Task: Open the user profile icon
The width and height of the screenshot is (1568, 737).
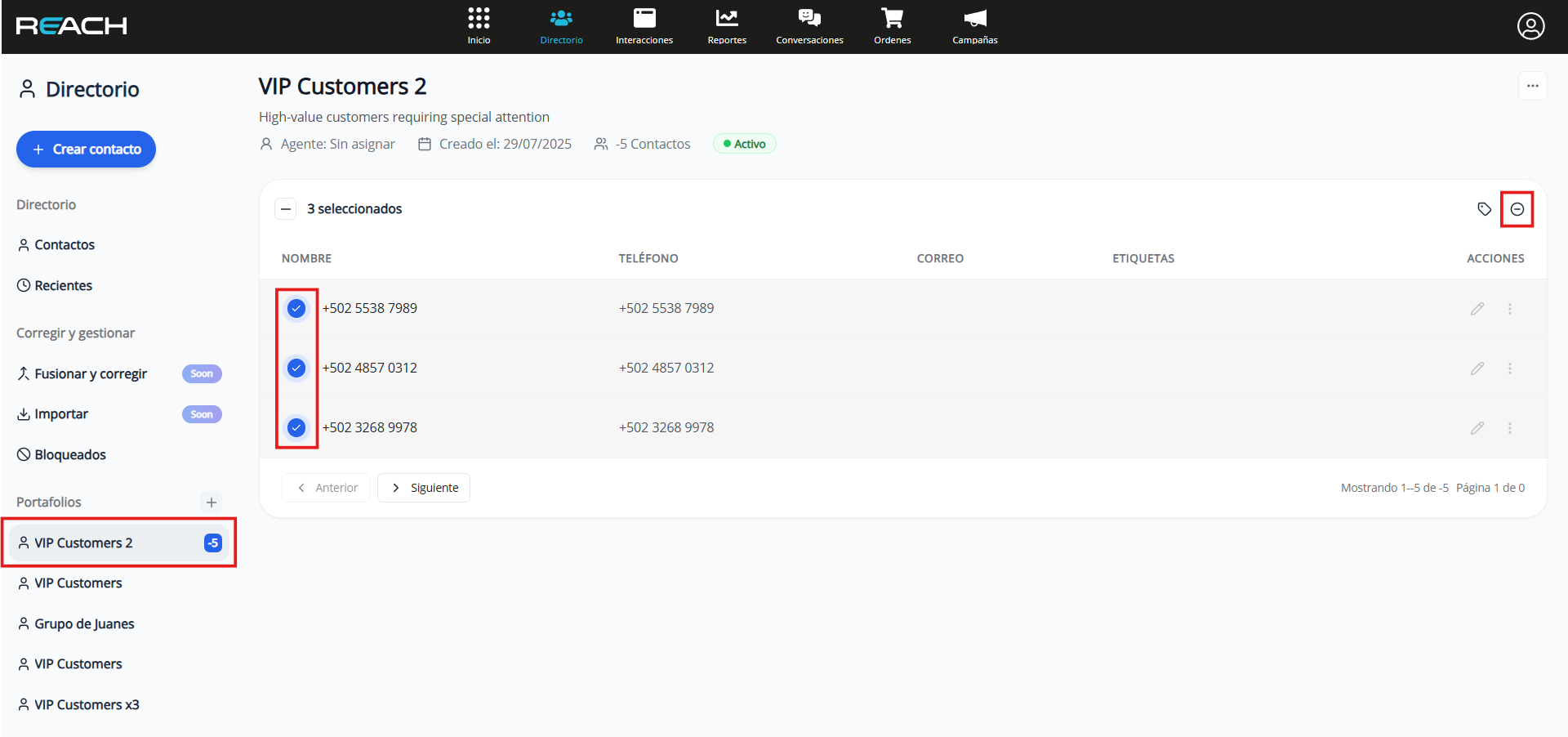Action: click(1530, 26)
